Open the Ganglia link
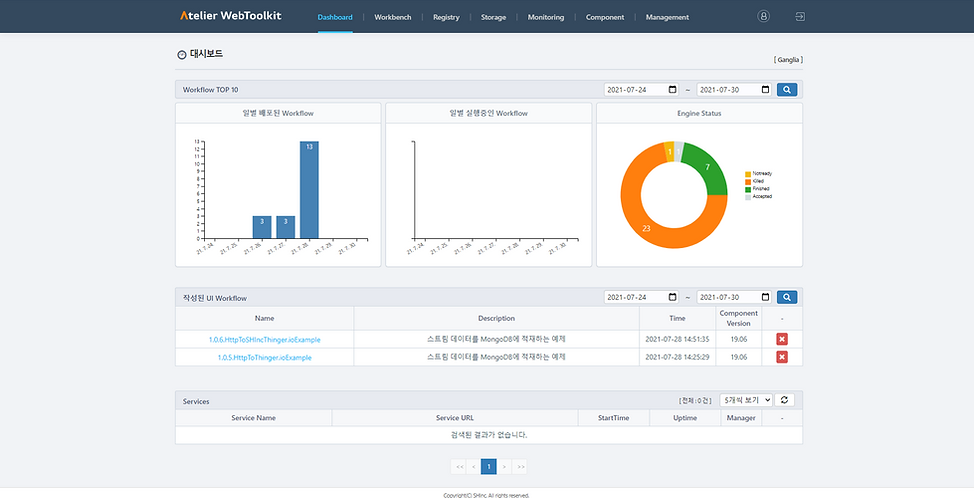 point(788,60)
